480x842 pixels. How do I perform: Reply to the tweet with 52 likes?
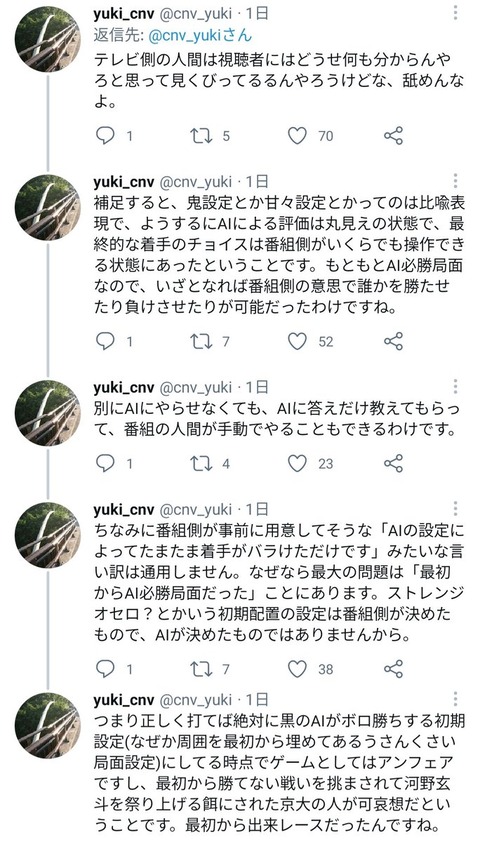105,341
